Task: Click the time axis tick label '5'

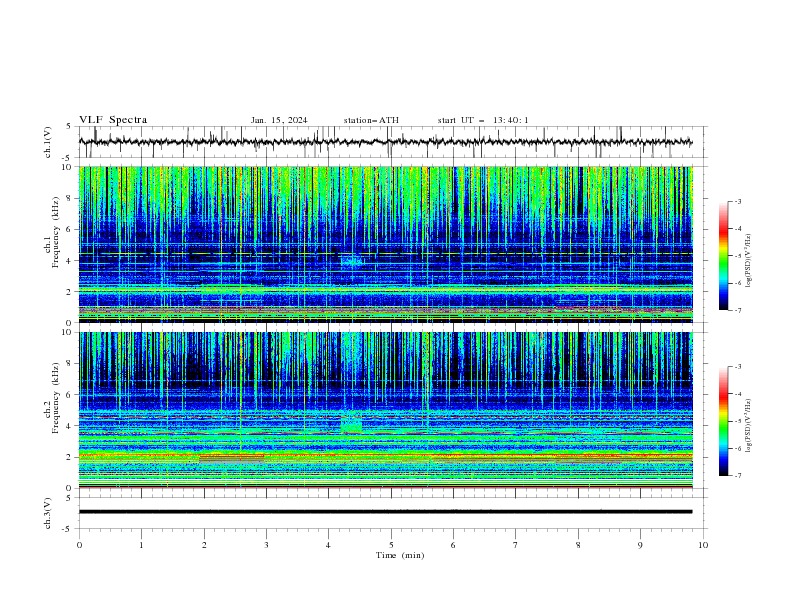Action: (391, 545)
